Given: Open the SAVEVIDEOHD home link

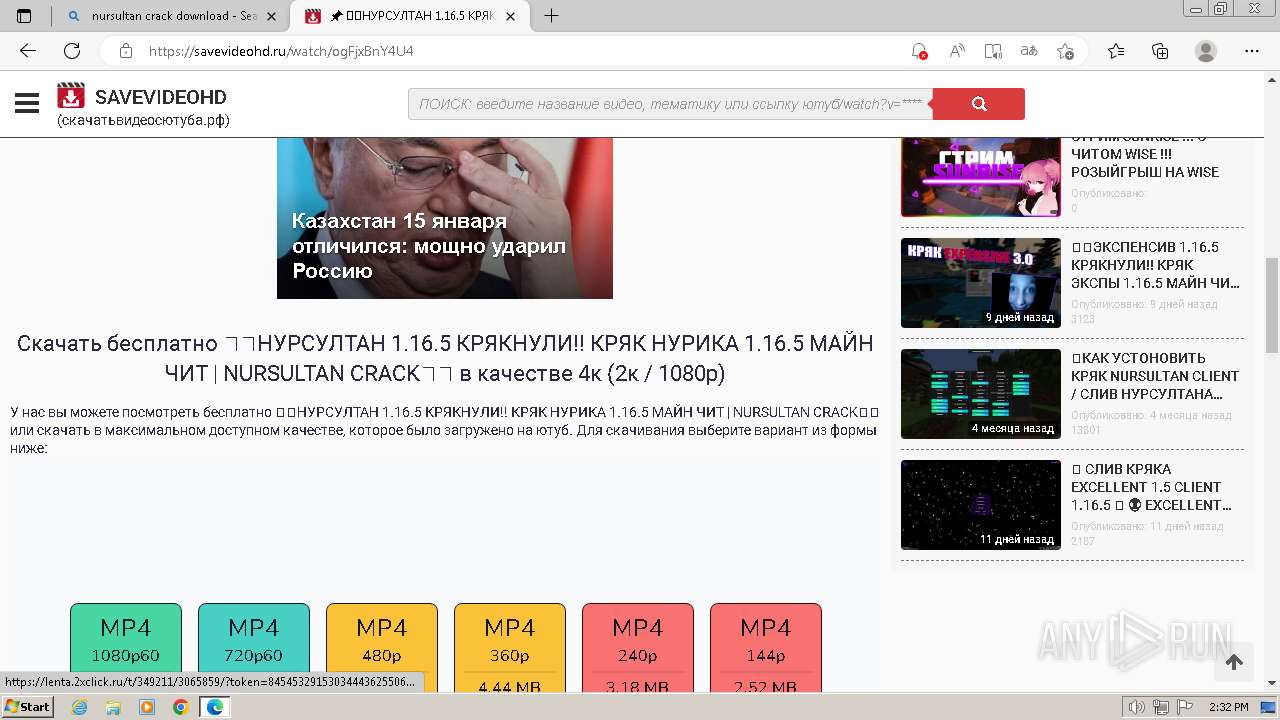Looking at the screenshot, I should [x=161, y=97].
